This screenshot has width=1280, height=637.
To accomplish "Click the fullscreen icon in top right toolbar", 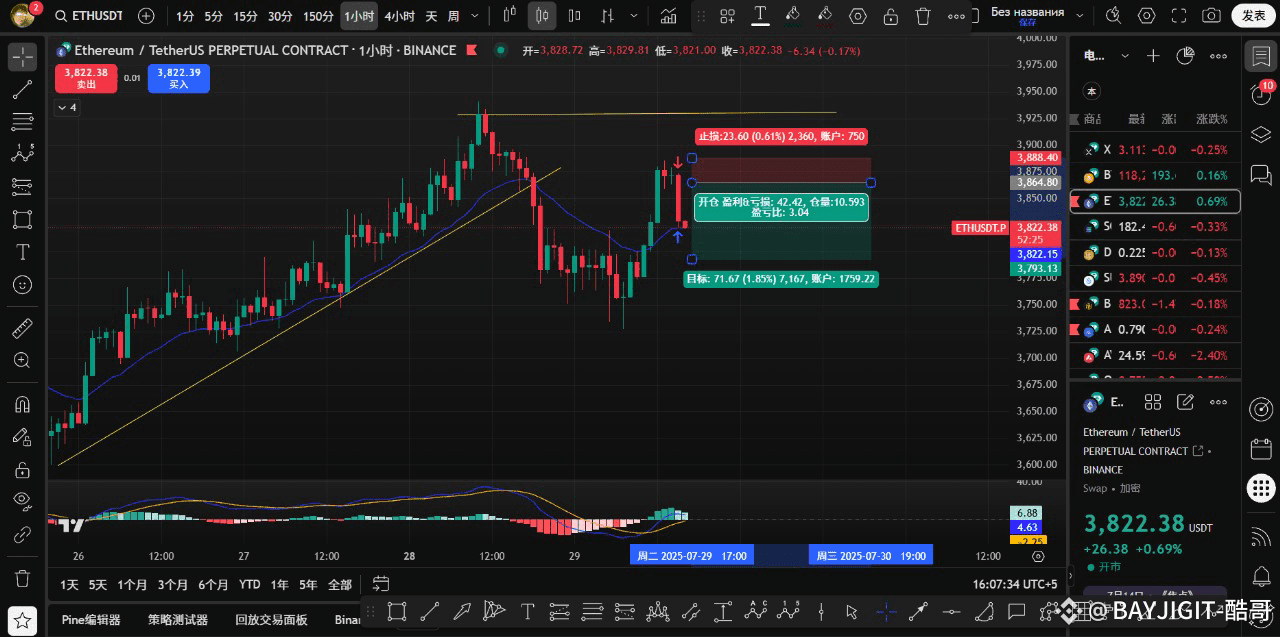I will click(x=1179, y=16).
